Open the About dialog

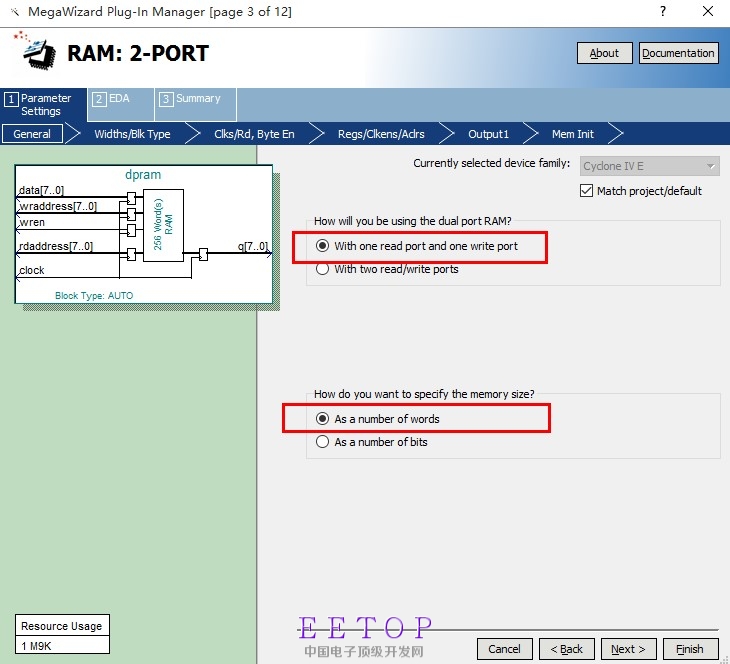(604, 53)
